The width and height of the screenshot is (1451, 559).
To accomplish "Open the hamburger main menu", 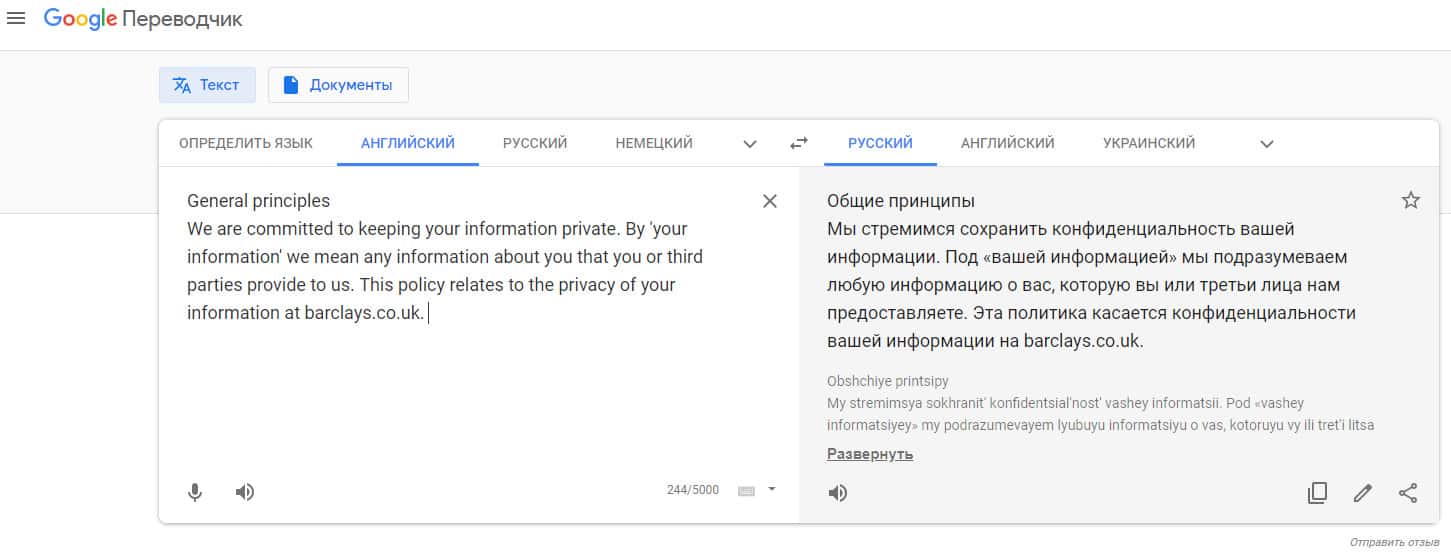I will 16,20.
